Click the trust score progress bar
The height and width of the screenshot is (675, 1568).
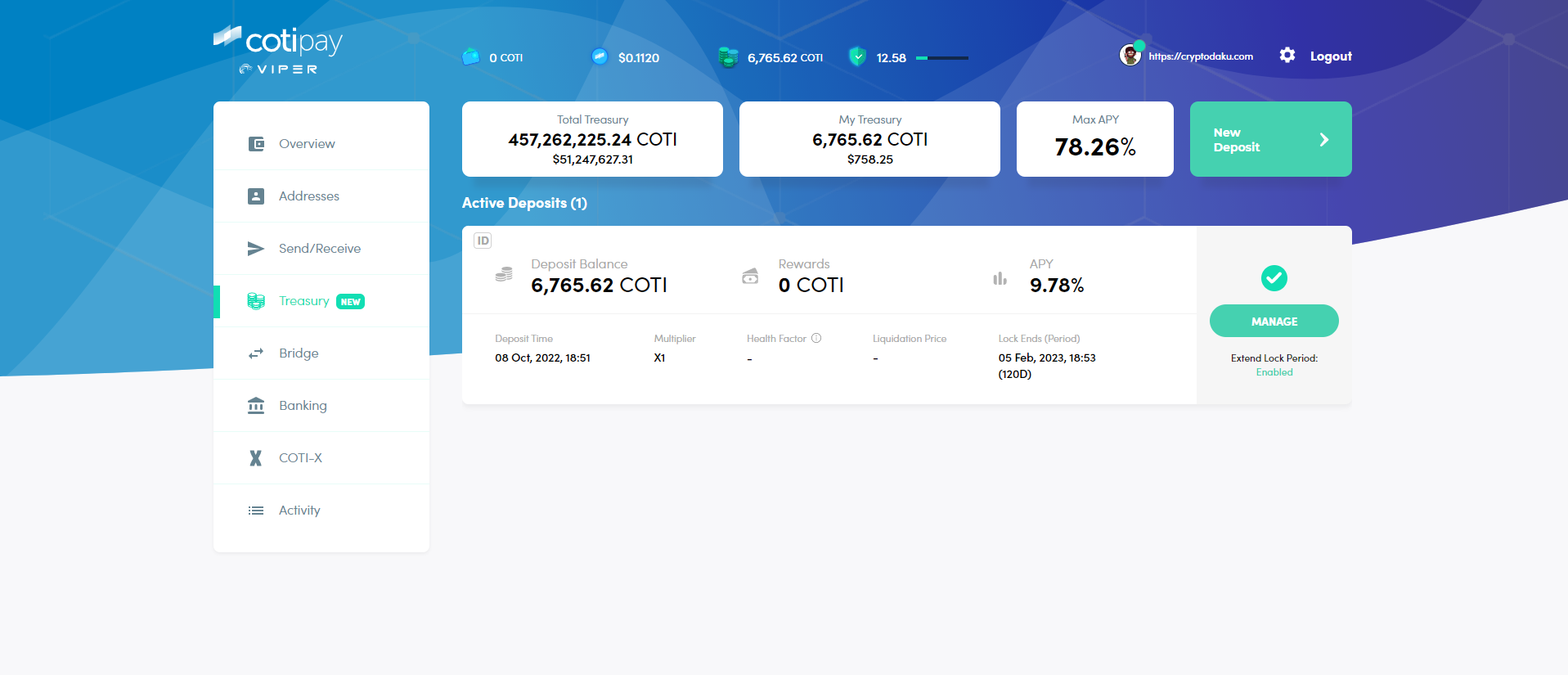pos(942,58)
